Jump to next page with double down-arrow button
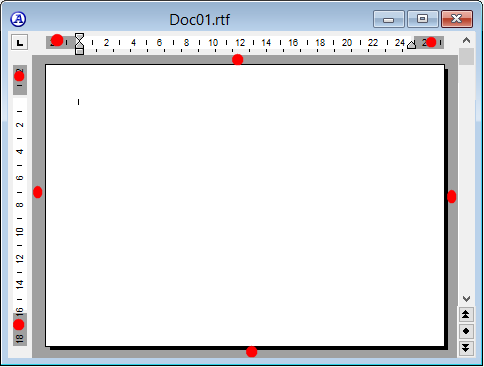 466,348
